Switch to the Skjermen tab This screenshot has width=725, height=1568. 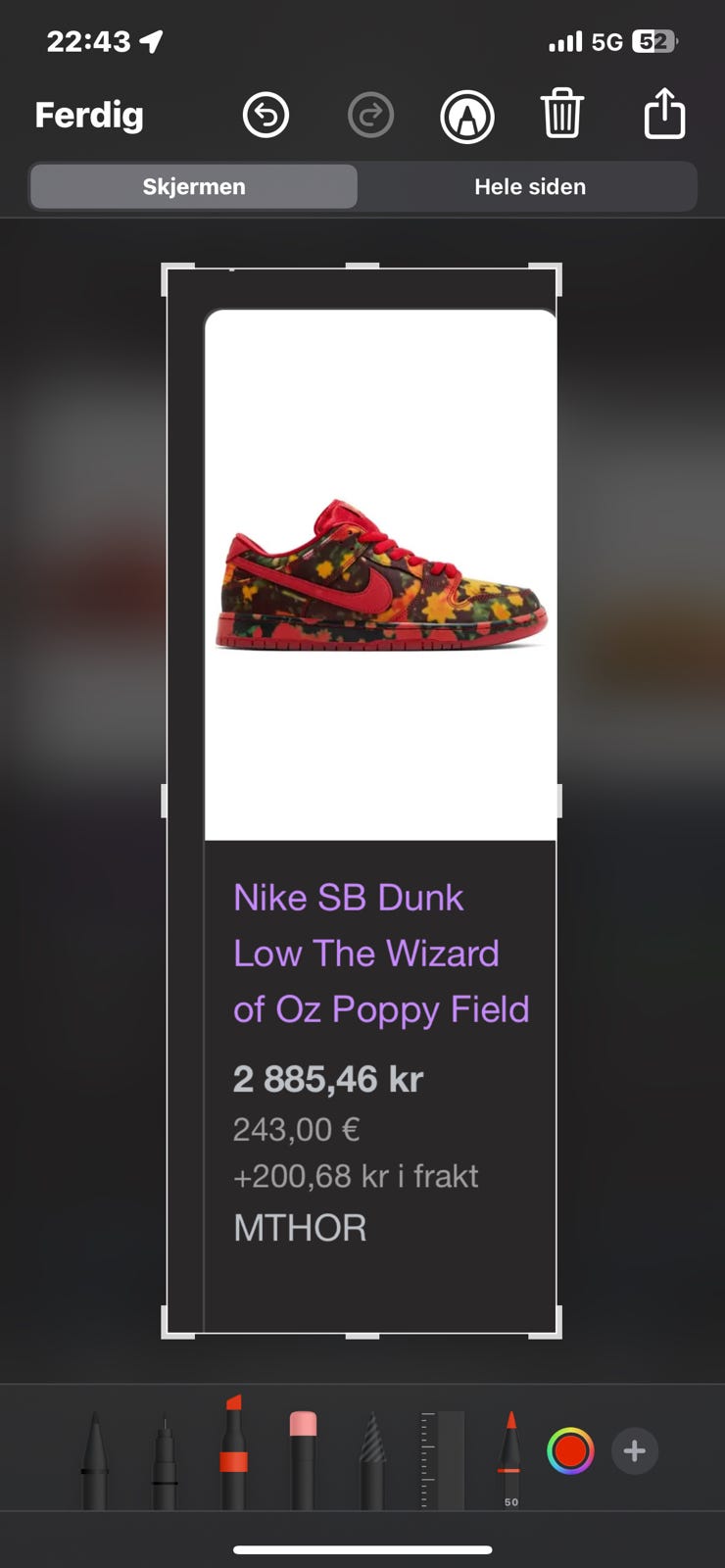(x=194, y=186)
